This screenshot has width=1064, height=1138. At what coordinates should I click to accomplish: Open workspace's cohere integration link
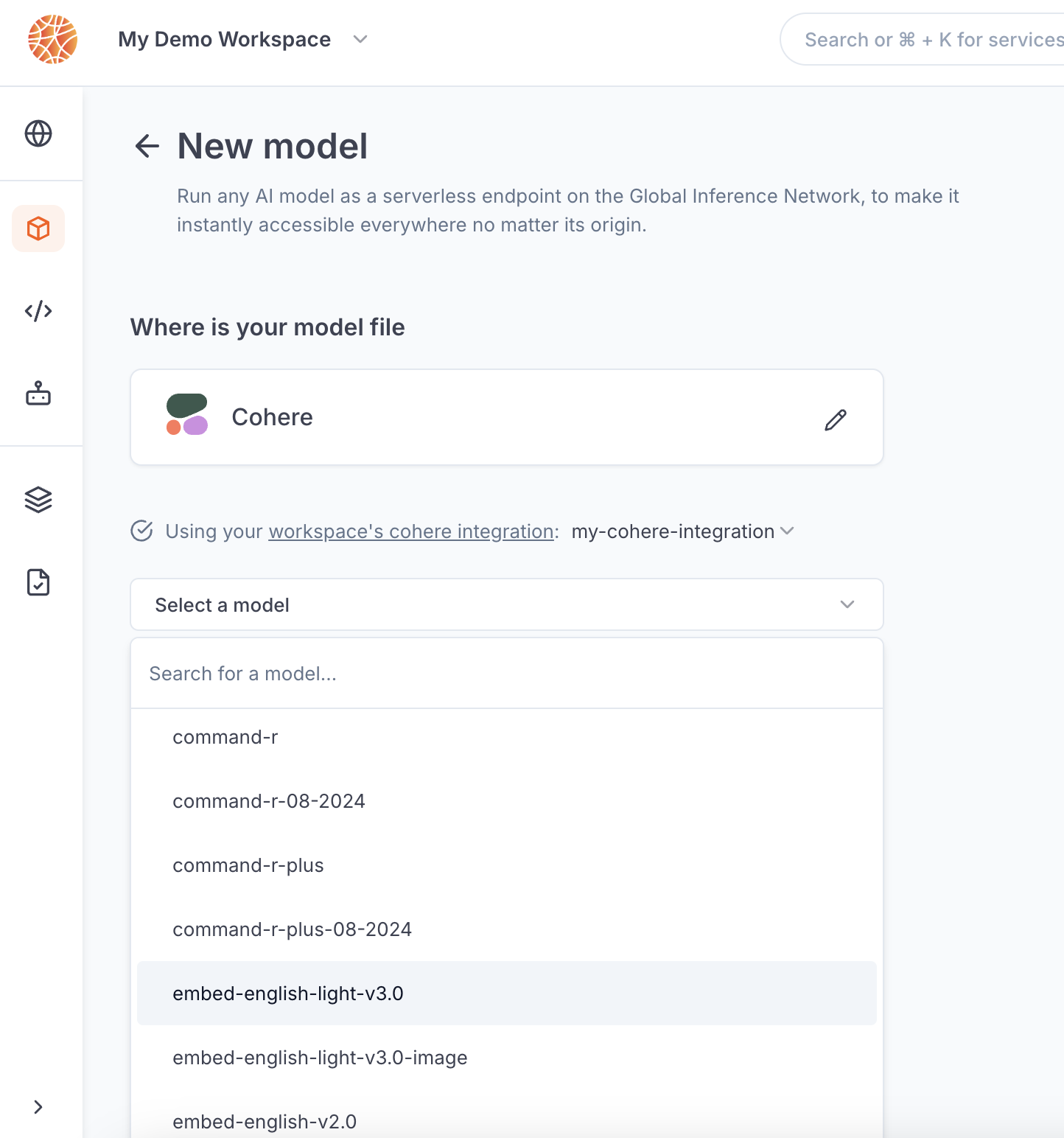[x=411, y=531]
